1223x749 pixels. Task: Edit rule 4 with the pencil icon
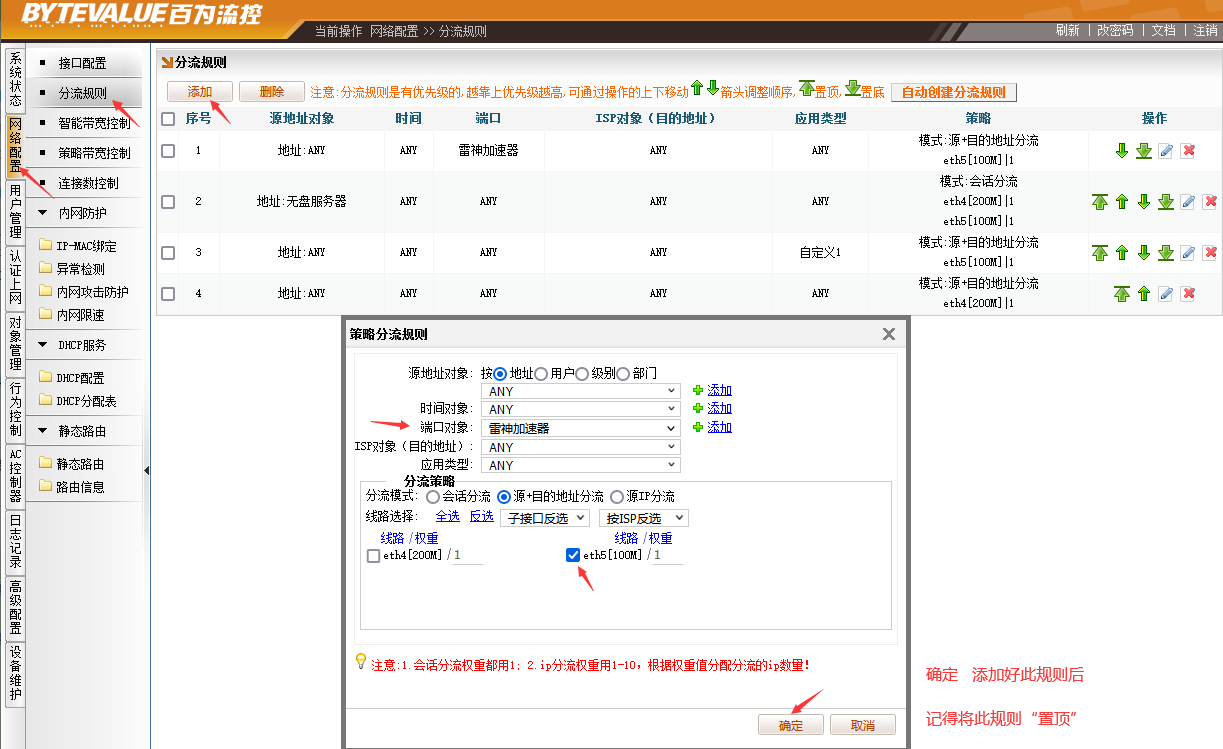pyautogui.click(x=1166, y=294)
